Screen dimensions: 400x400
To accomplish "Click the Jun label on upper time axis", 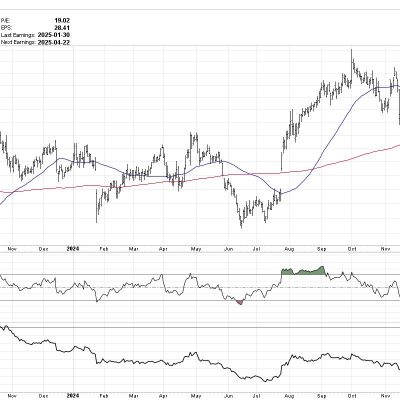I will (x=228, y=249).
